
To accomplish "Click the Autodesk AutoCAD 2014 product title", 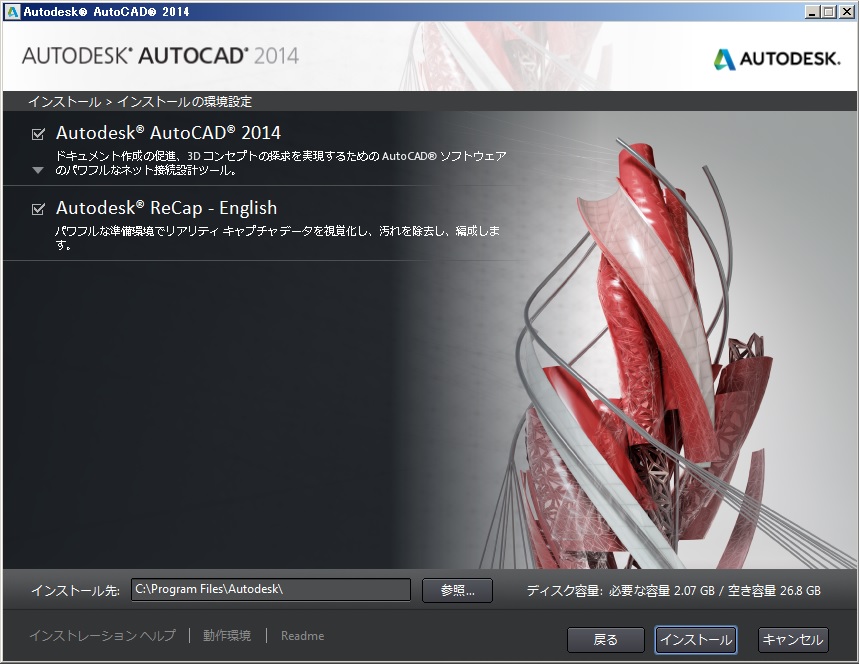I will (168, 133).
